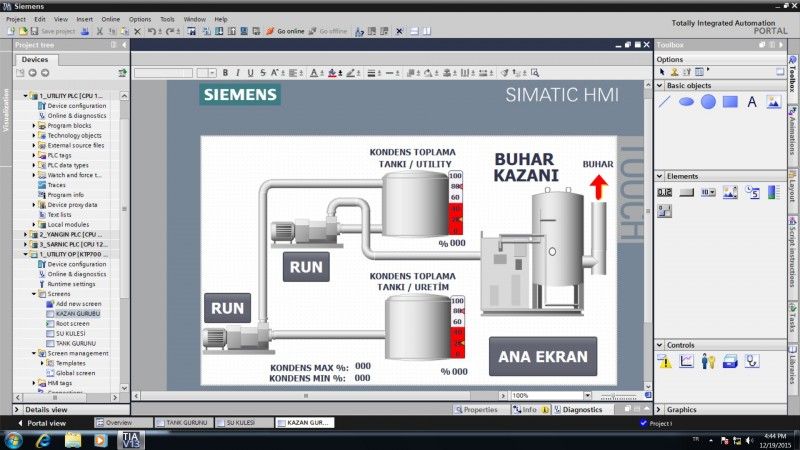Open TIA V13 from the Windows taskbar

[131, 440]
